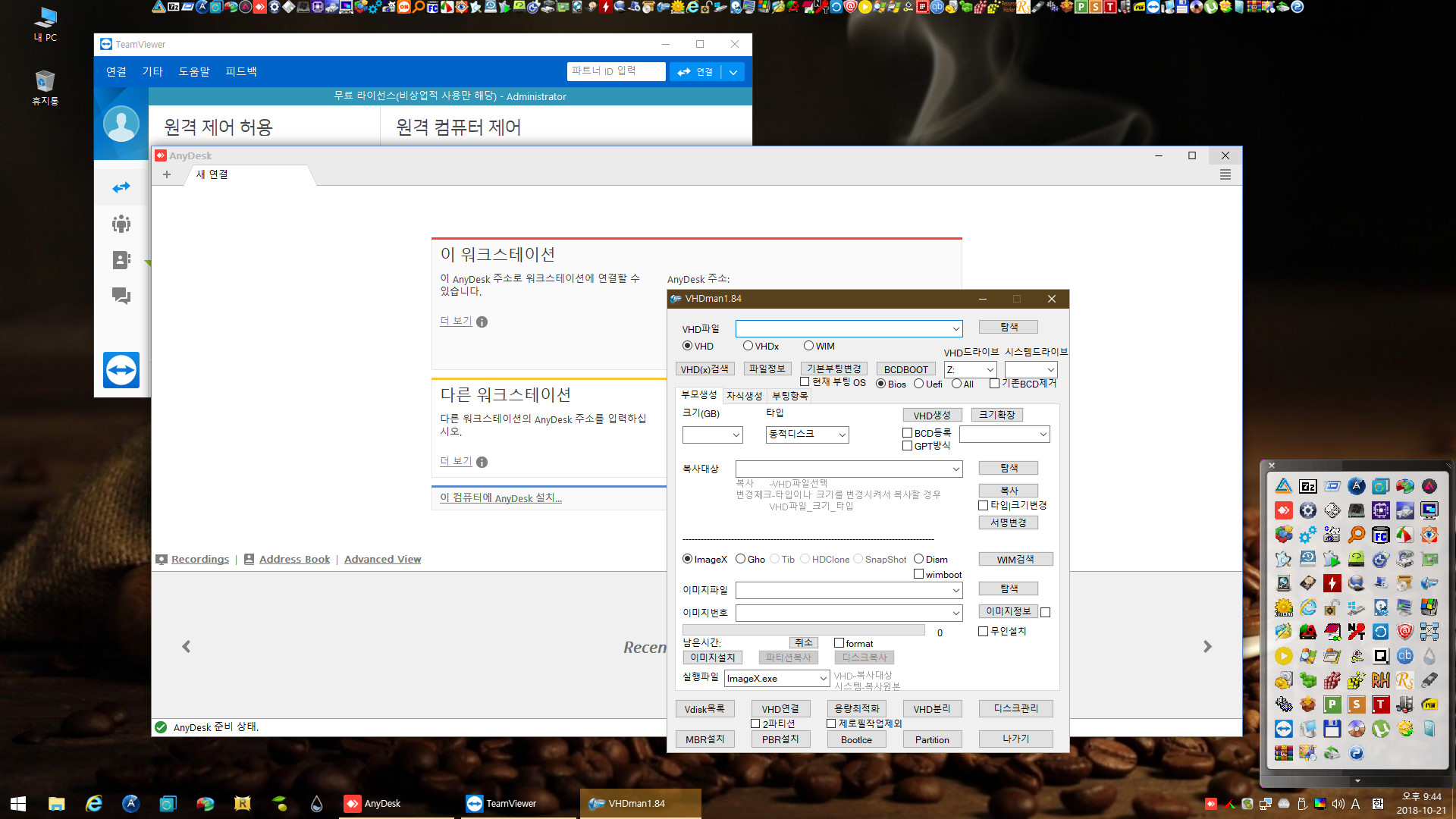Launch Resource Hacker (RH) from the palette

pos(1380,680)
